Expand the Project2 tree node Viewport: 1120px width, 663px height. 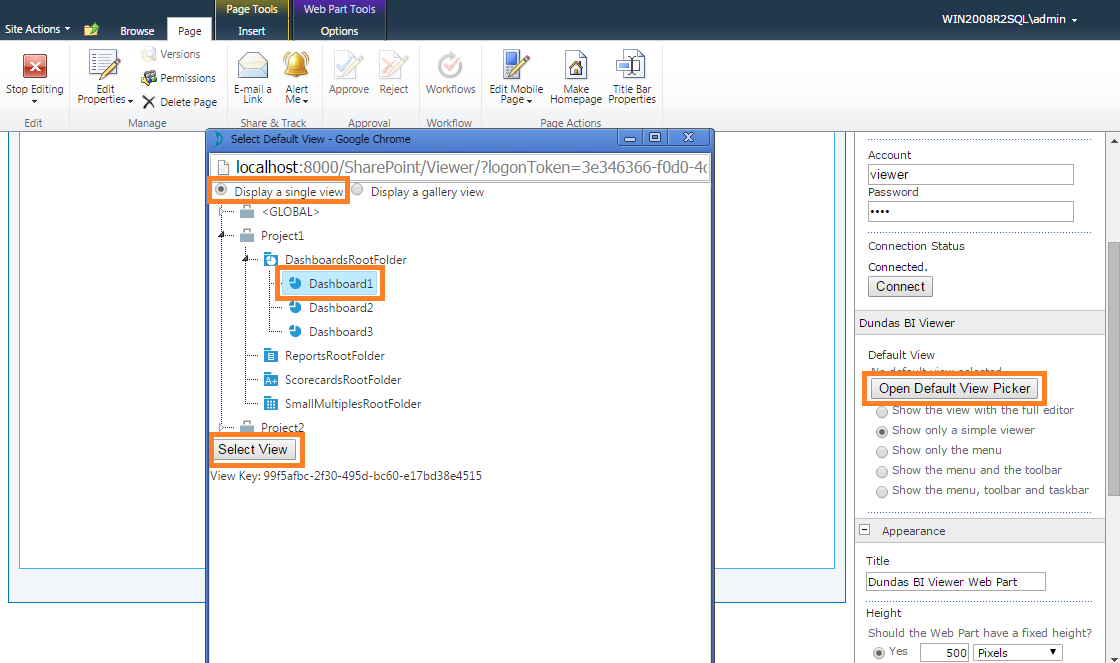pos(221,427)
